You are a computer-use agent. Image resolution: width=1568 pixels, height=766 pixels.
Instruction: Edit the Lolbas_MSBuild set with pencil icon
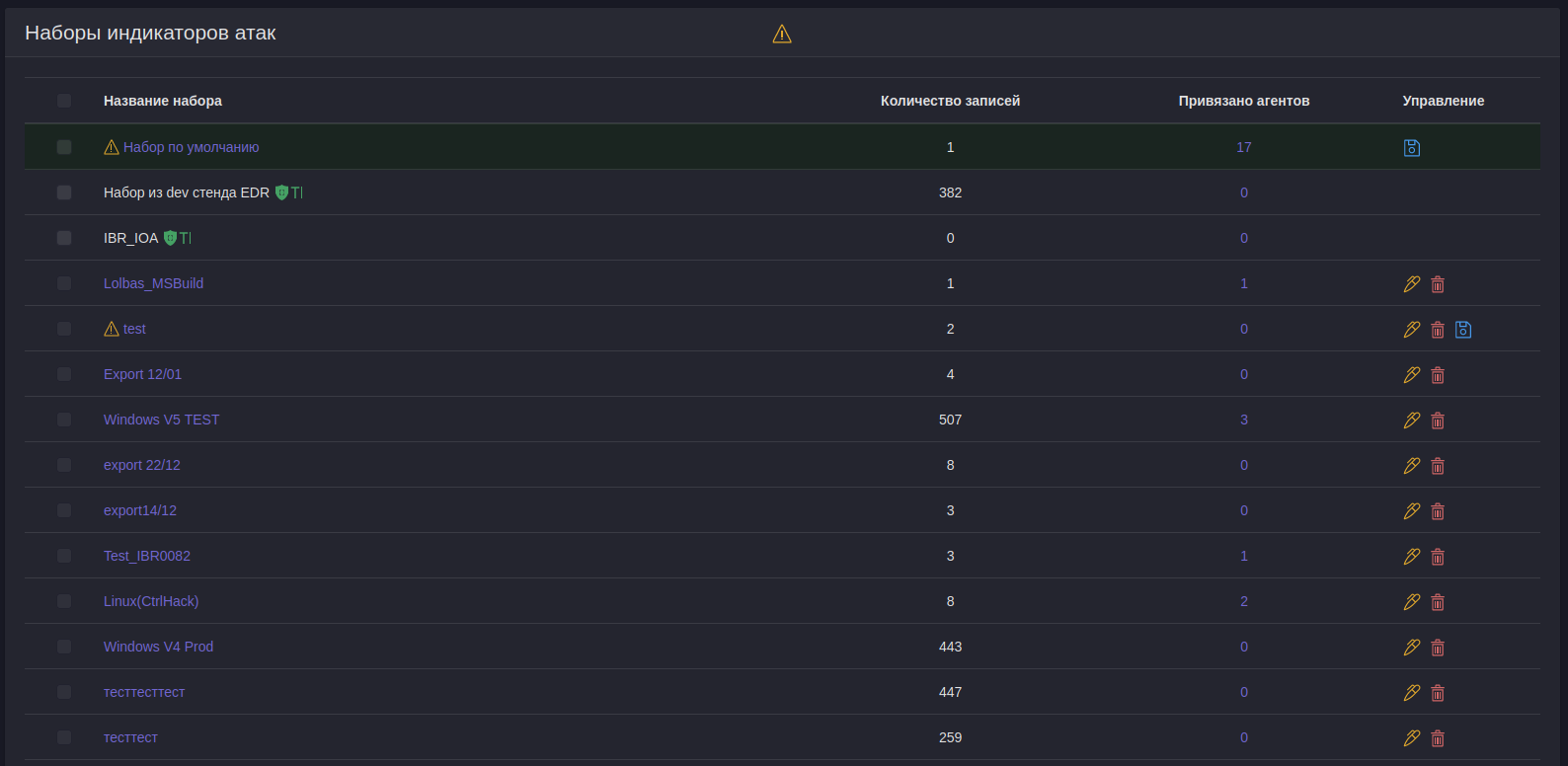pos(1412,284)
